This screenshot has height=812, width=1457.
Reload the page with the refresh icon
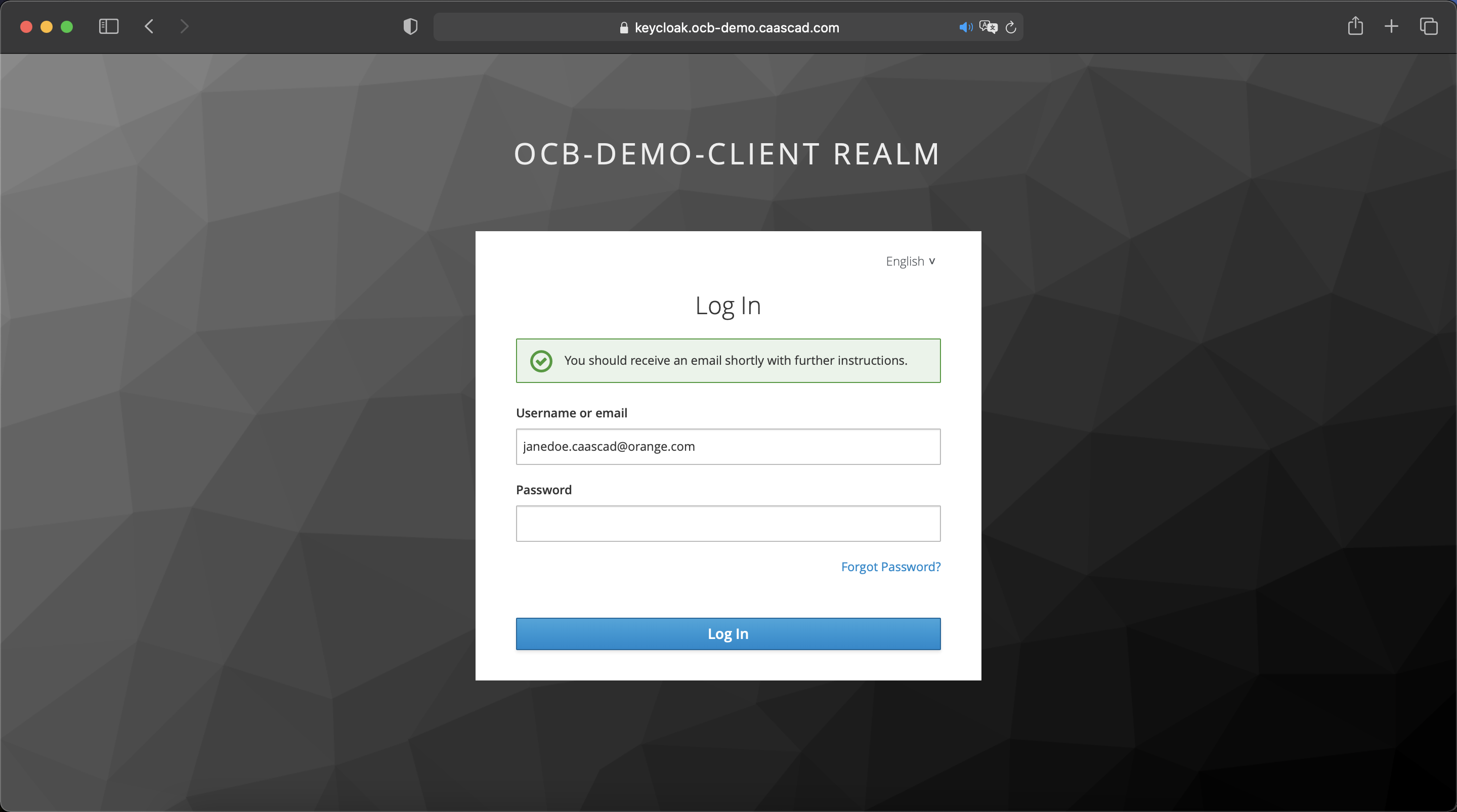click(1011, 27)
